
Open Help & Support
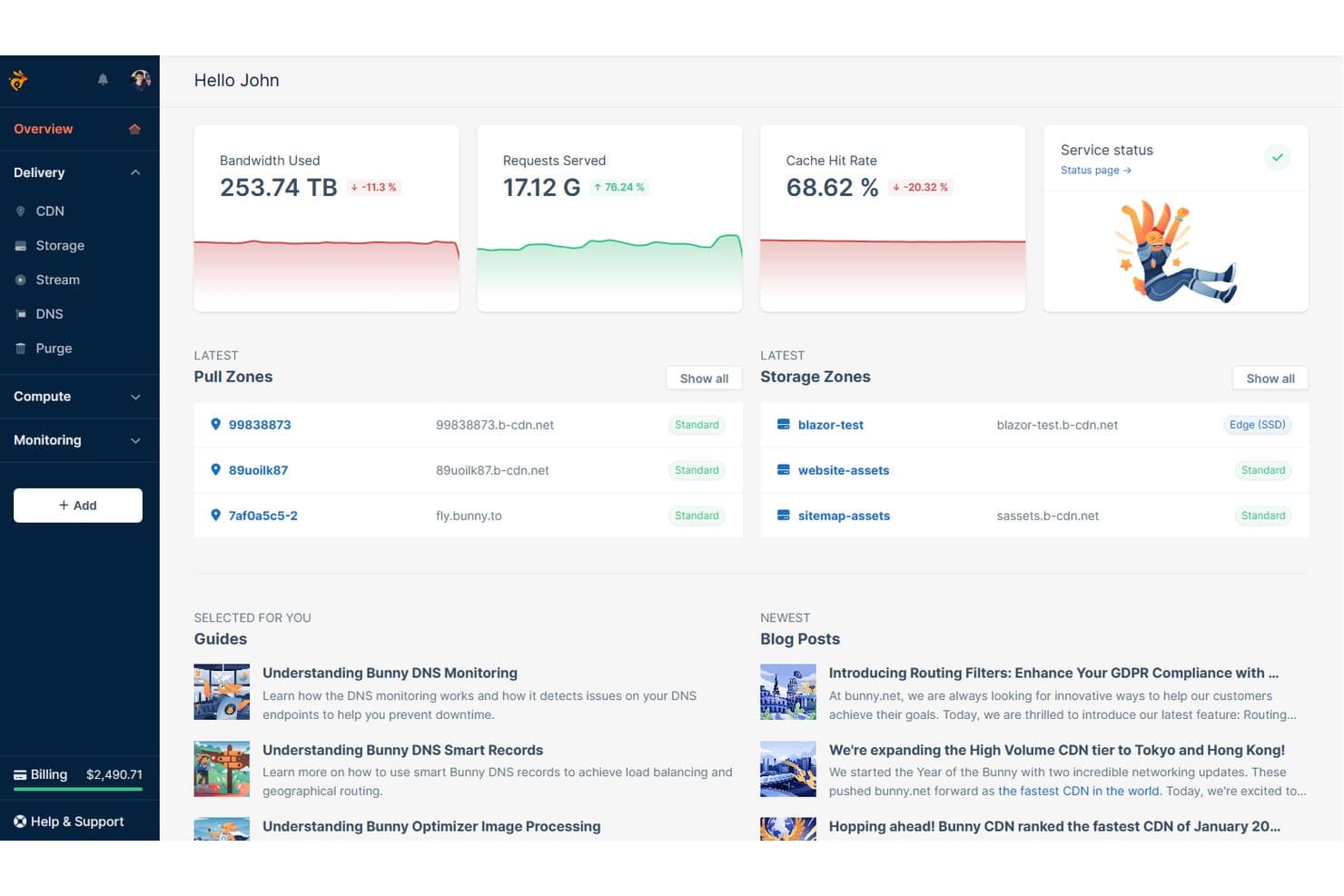coord(69,822)
